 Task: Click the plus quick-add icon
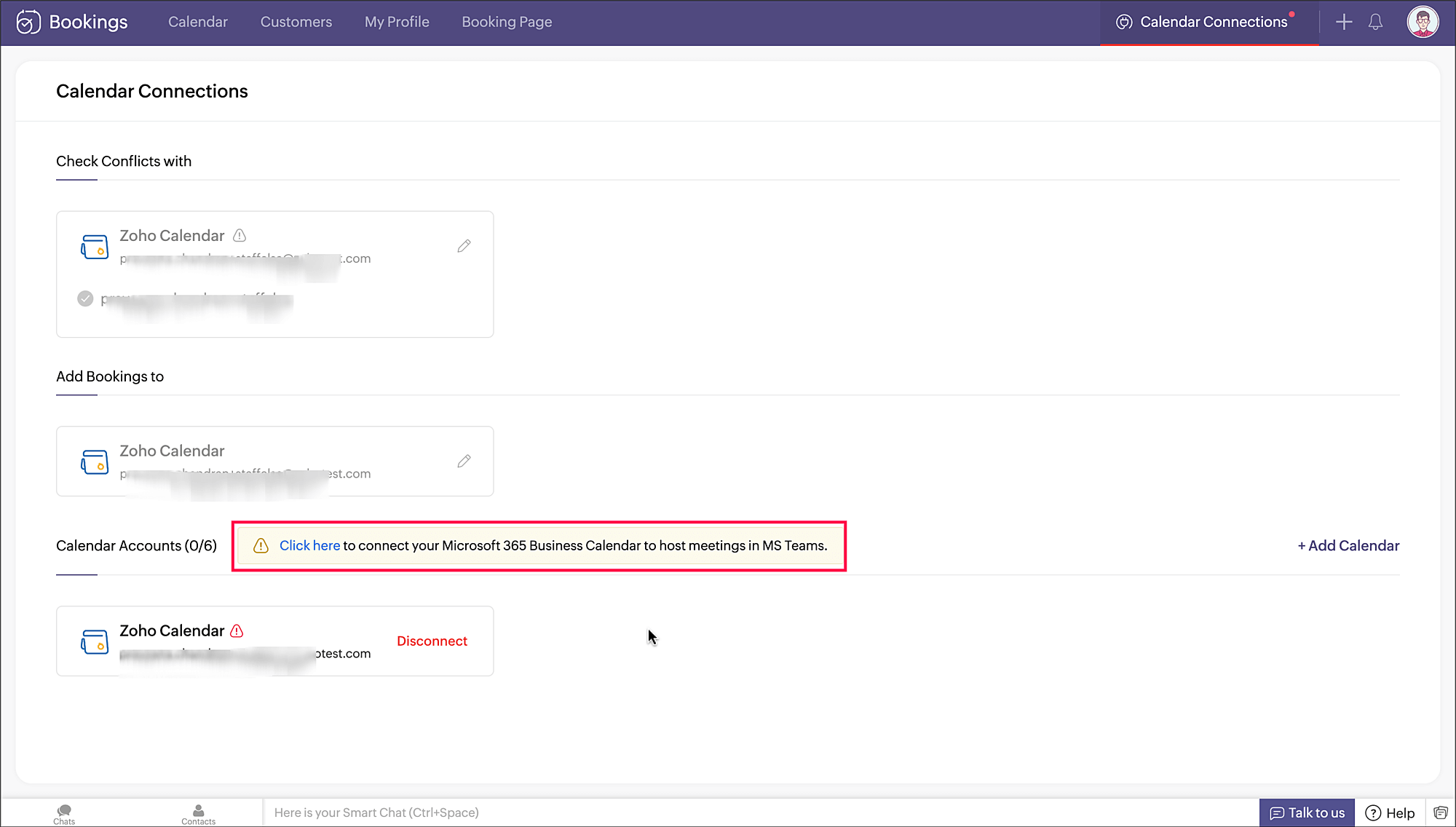point(1344,22)
